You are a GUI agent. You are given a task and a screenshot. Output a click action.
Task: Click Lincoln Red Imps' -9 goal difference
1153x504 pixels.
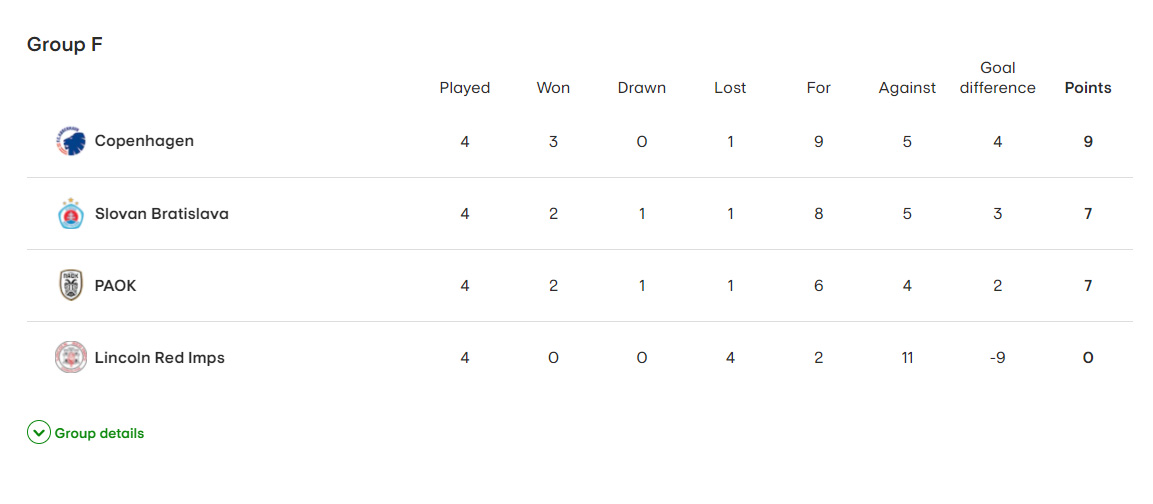point(997,357)
